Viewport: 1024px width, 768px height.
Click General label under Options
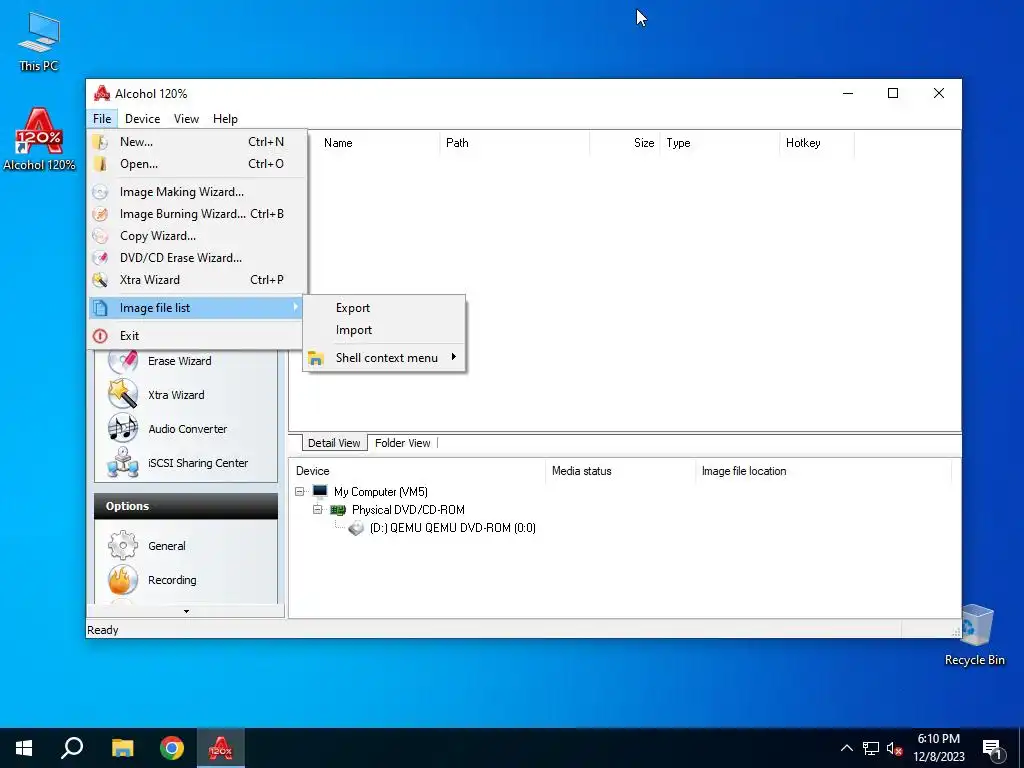(167, 546)
